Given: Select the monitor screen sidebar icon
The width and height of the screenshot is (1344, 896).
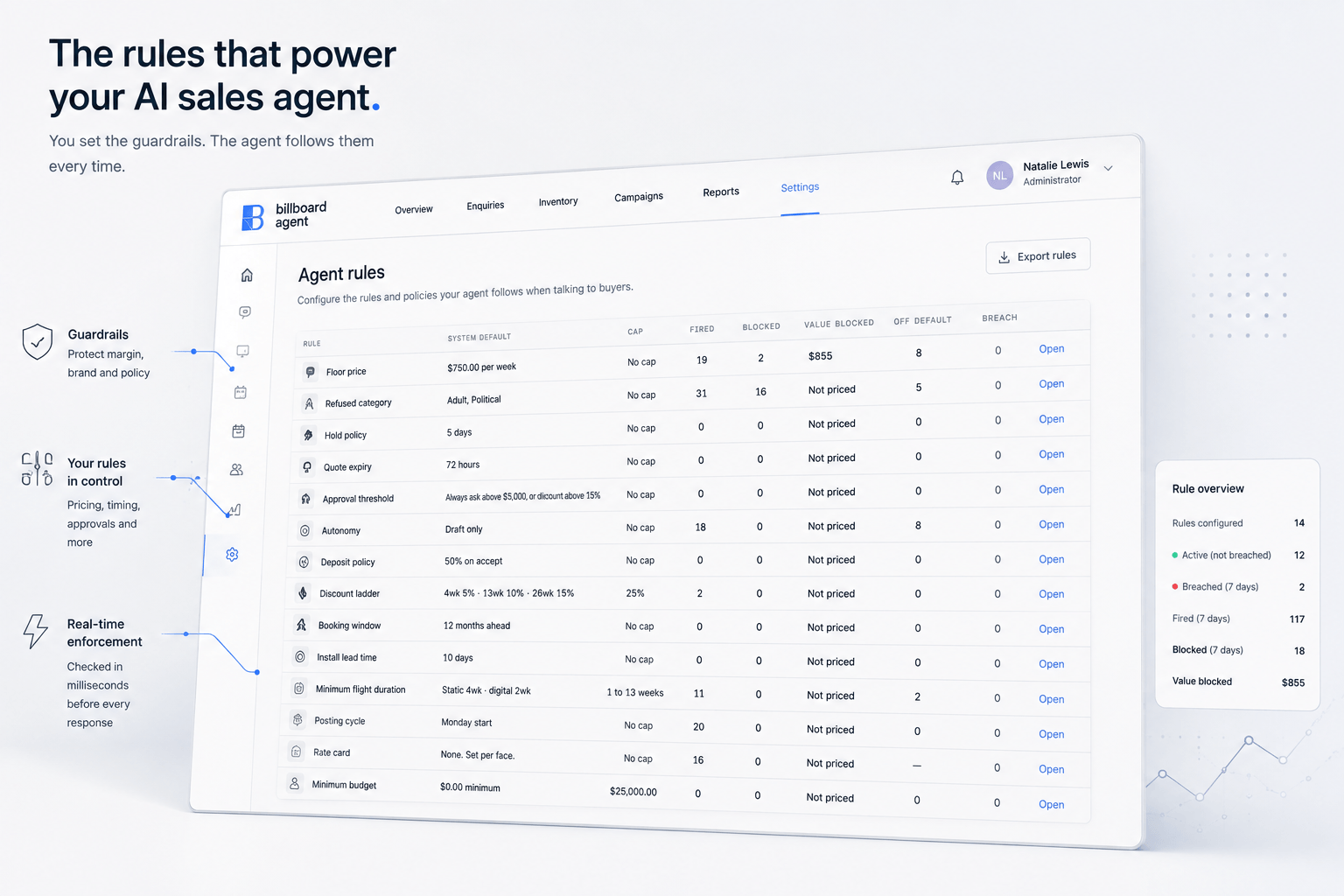Looking at the screenshot, I should tap(243, 352).
